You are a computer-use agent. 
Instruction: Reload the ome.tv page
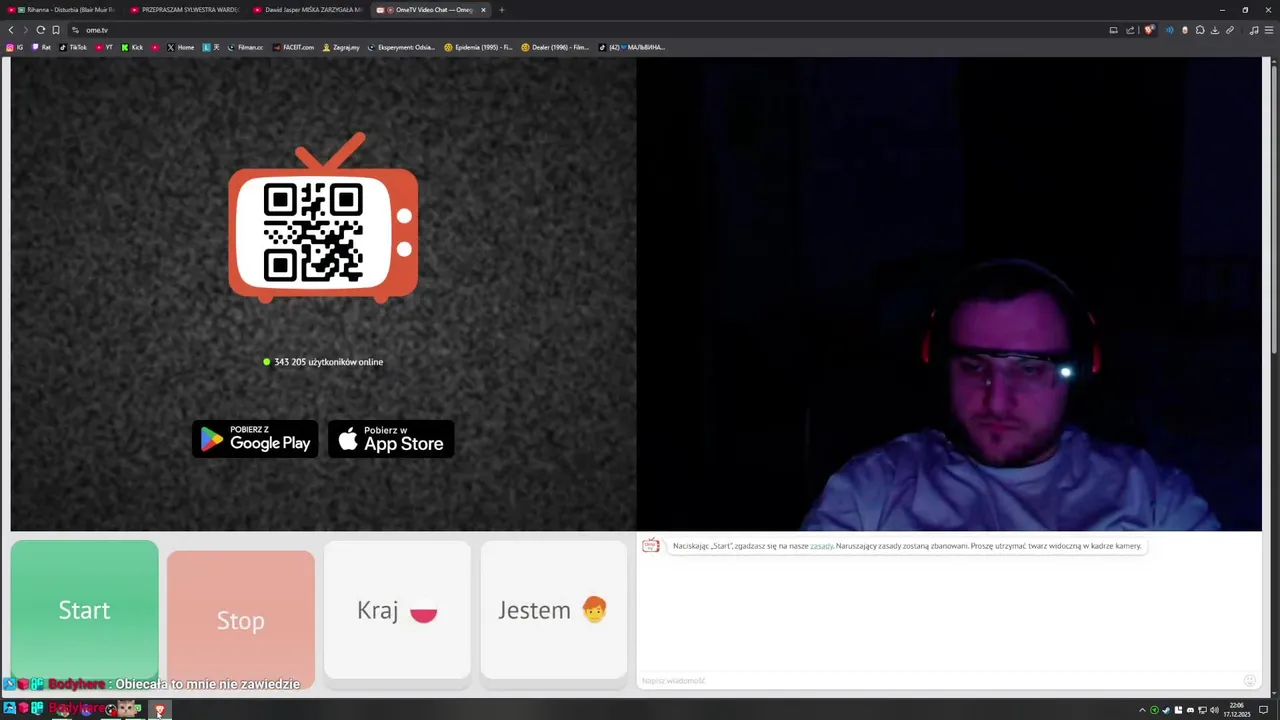coord(41,30)
